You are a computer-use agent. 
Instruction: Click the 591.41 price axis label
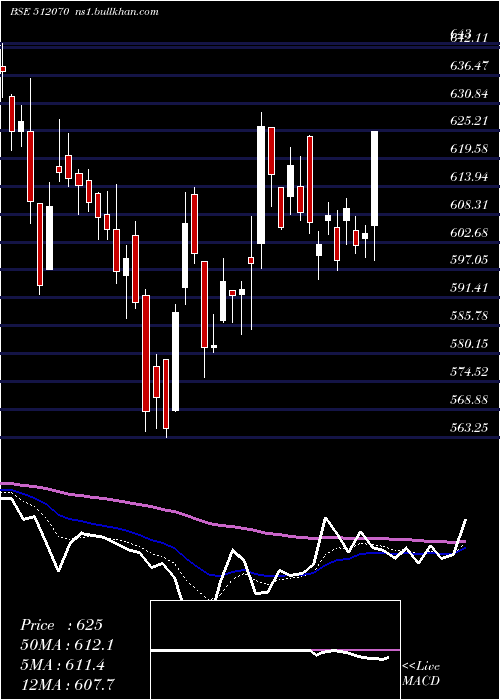click(469, 288)
